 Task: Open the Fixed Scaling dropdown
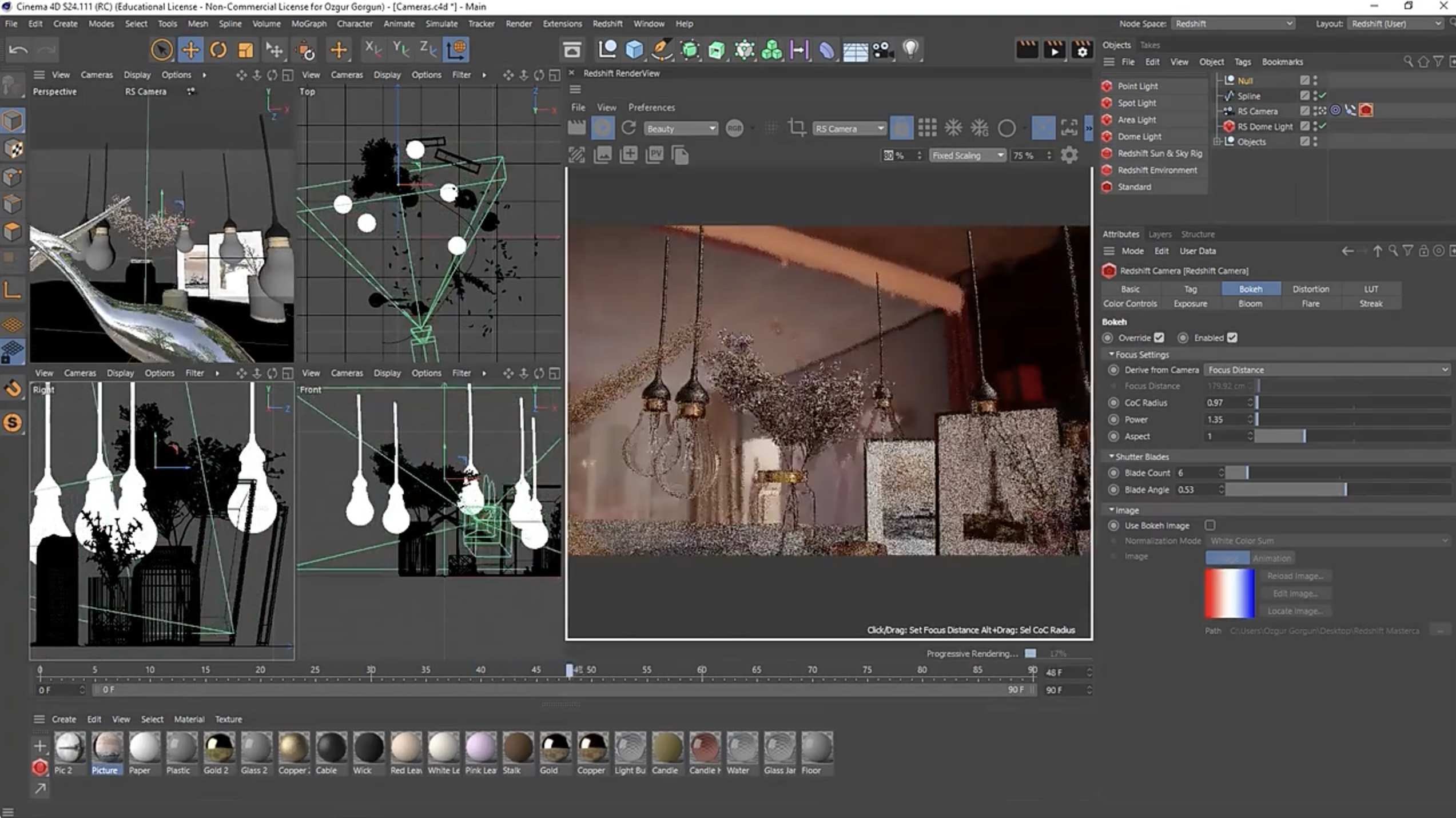tap(968, 155)
